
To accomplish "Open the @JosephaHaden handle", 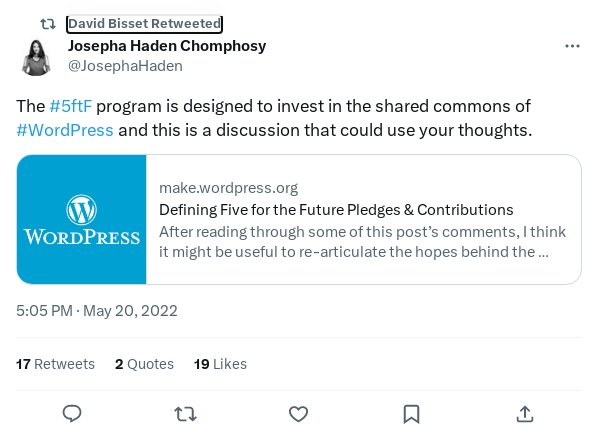I will pos(125,66).
